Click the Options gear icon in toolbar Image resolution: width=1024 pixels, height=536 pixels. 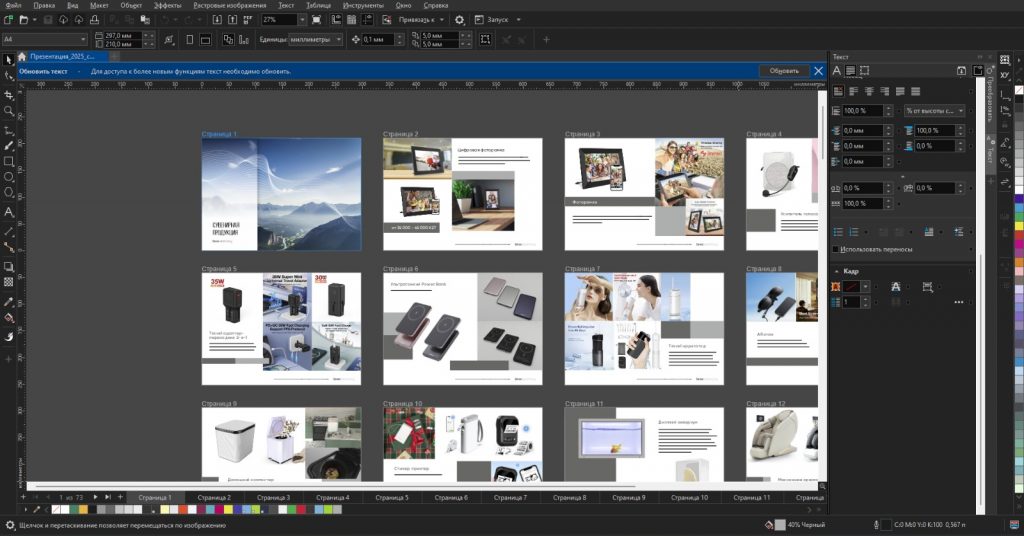tap(459, 20)
